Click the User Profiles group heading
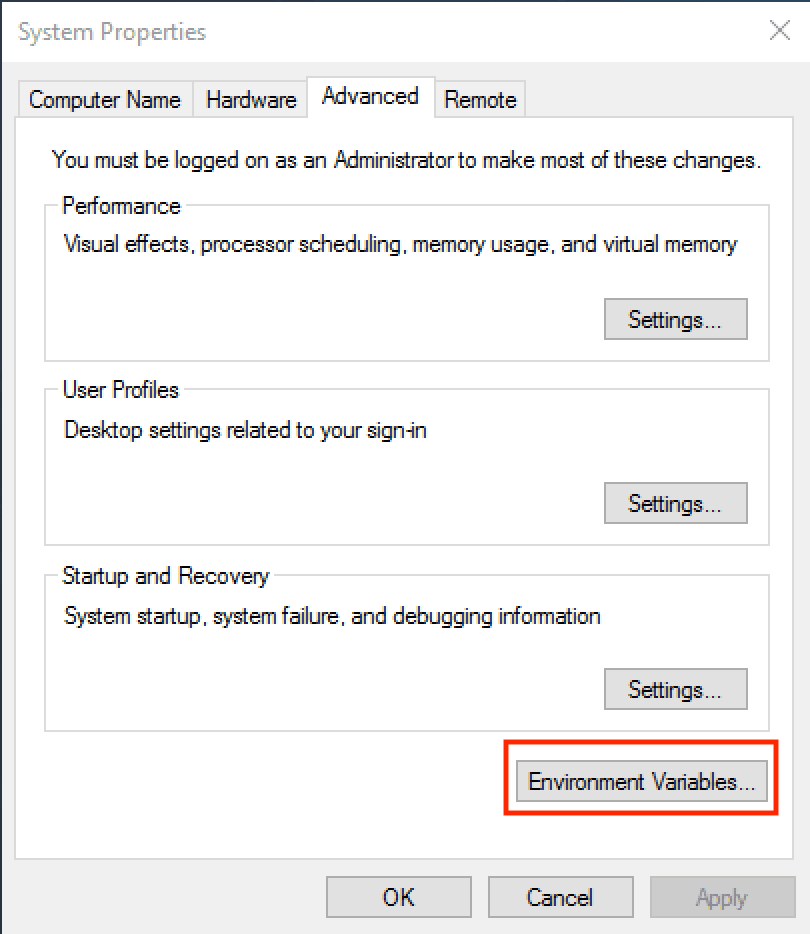This screenshot has height=934, width=810. tap(120, 390)
